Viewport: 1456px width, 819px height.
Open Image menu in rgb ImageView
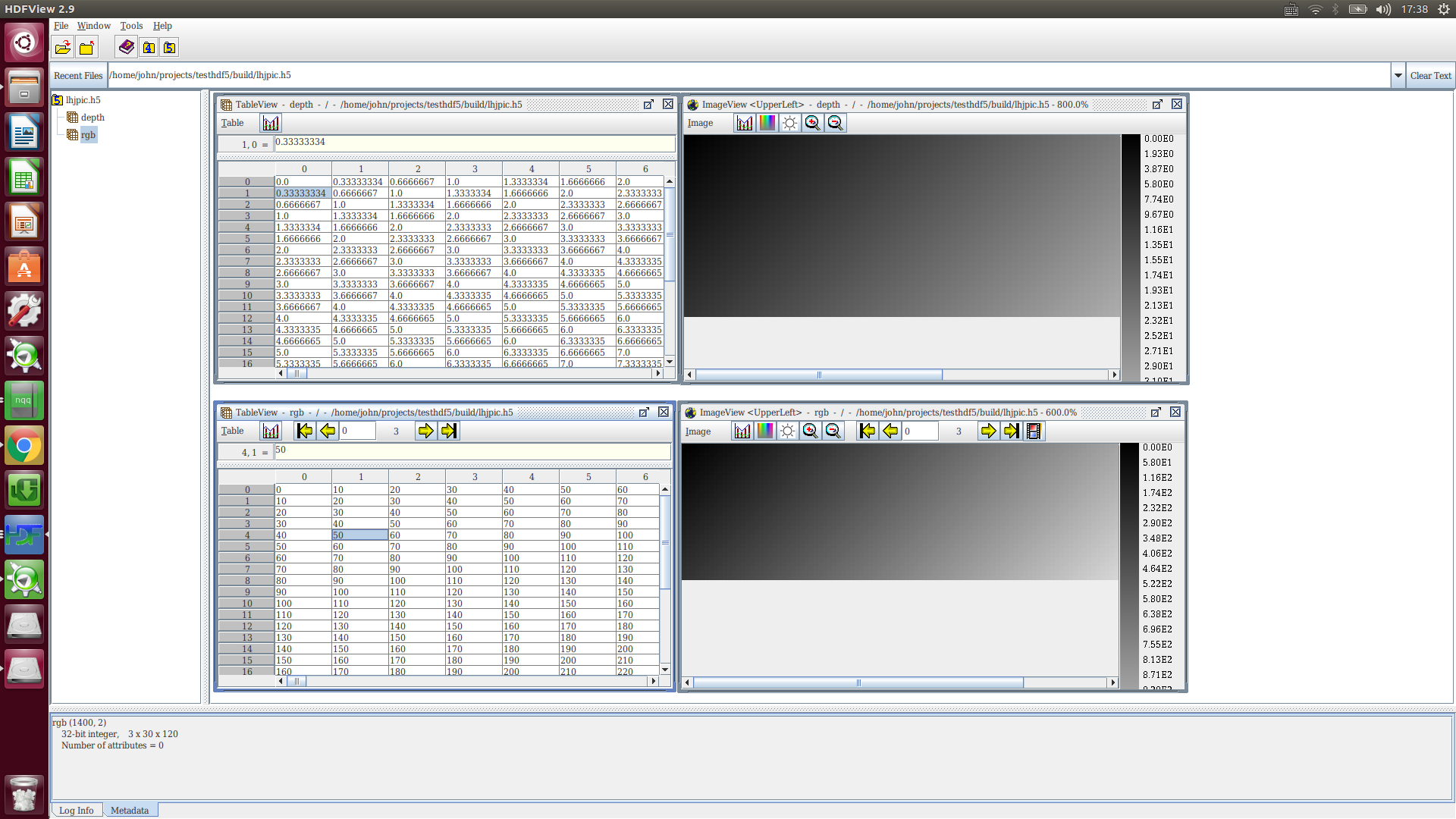[698, 431]
